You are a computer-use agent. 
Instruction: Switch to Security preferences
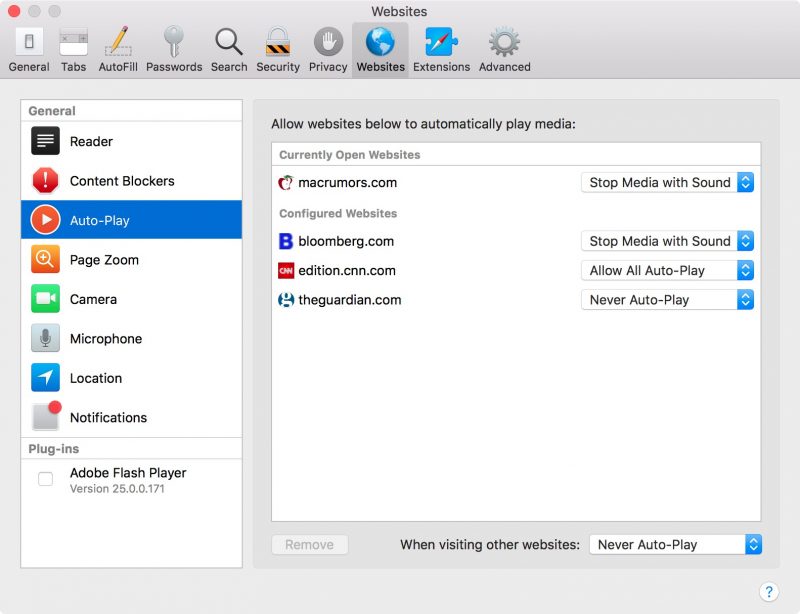pos(277,50)
